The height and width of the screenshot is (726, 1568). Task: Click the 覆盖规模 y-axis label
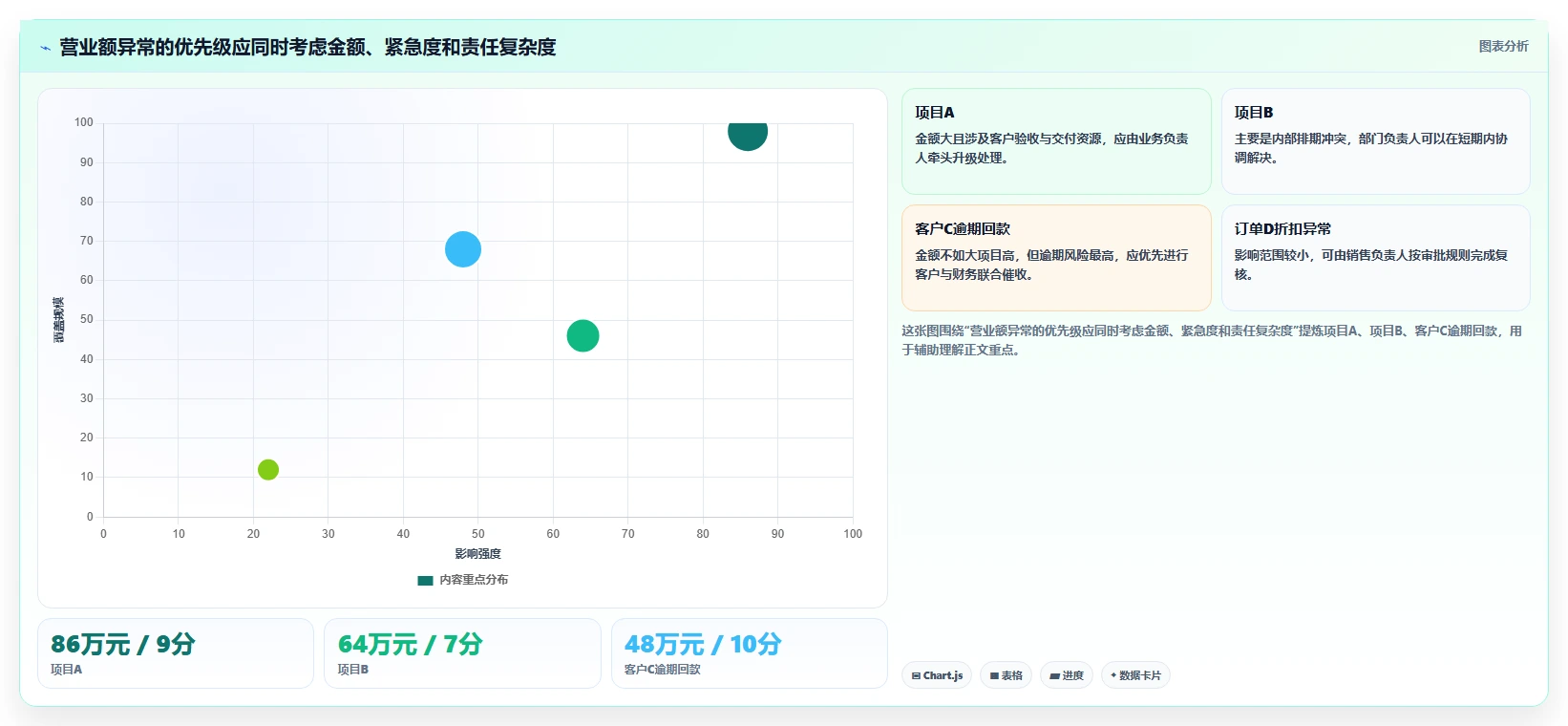tap(59, 320)
